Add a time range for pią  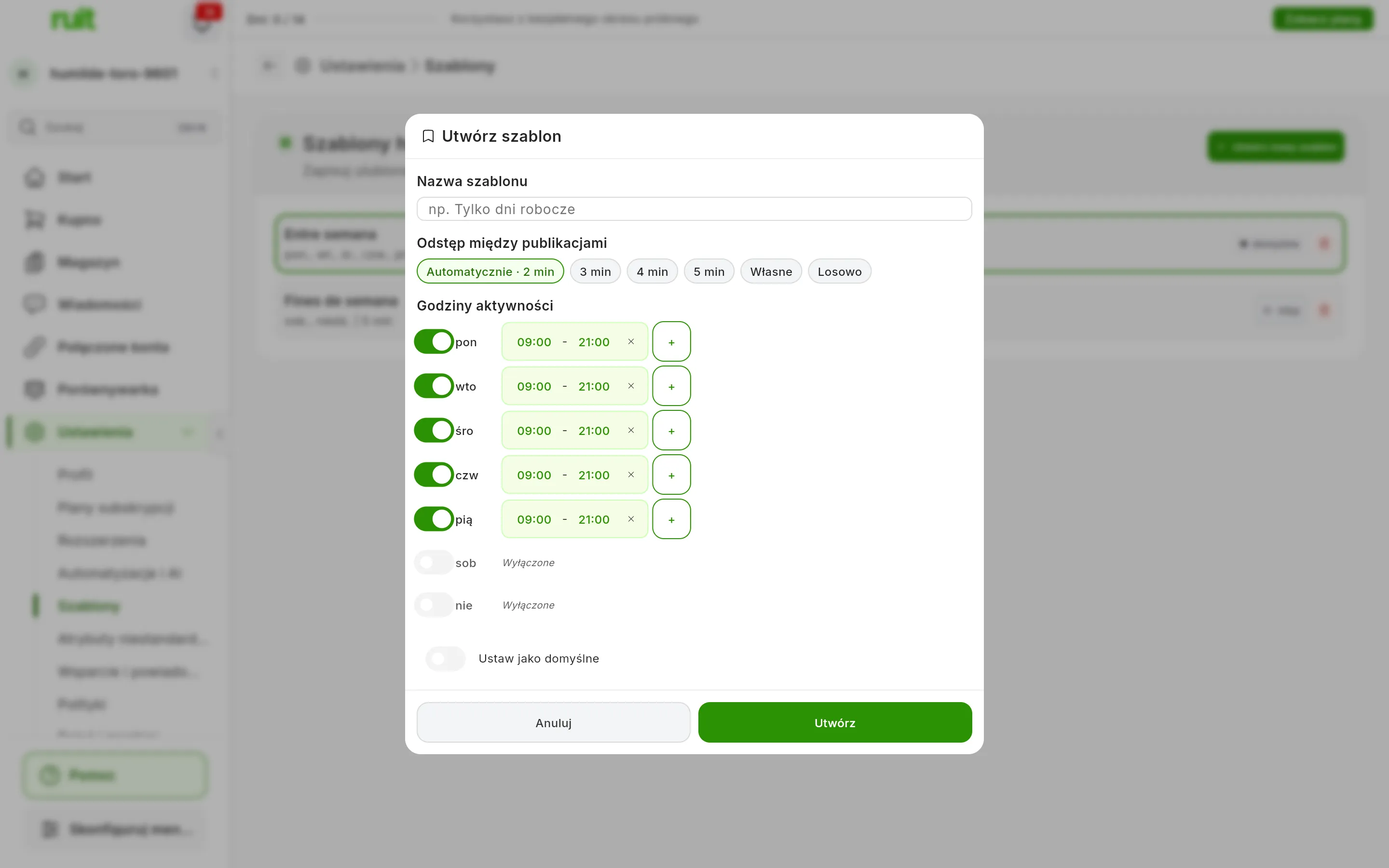tap(671, 519)
